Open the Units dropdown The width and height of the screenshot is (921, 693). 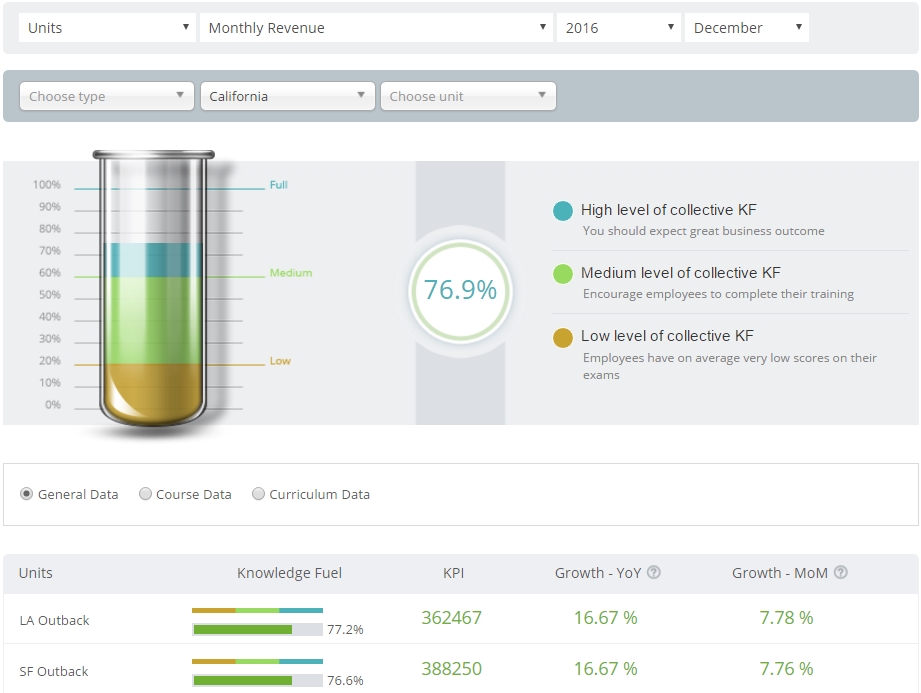click(x=107, y=28)
